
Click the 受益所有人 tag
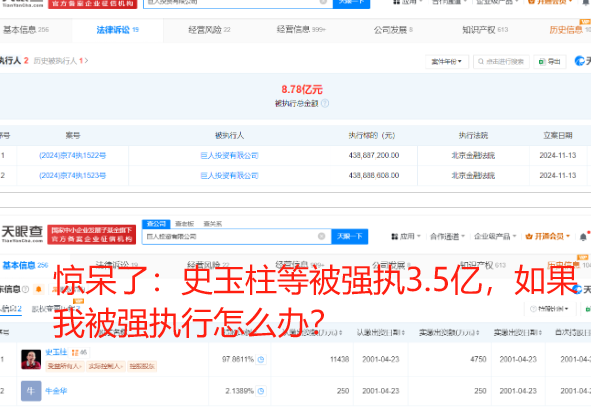tap(64, 366)
